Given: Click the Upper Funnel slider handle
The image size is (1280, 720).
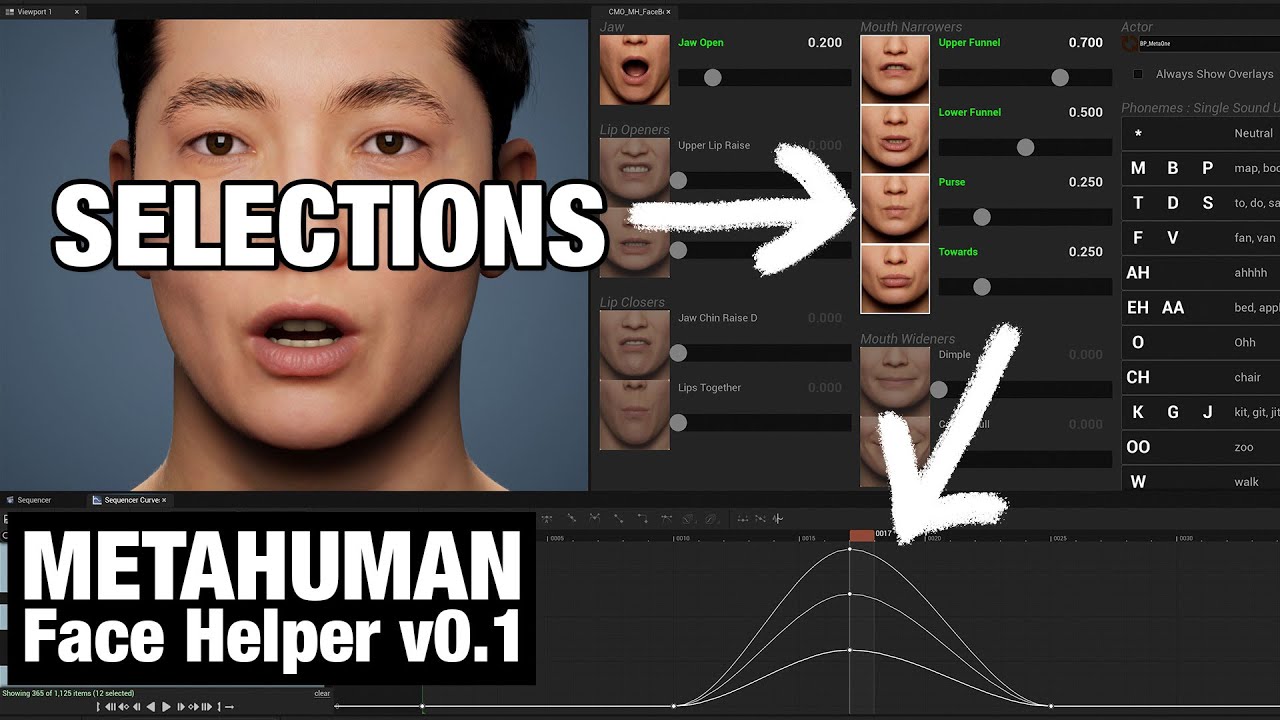Looking at the screenshot, I should (x=1060, y=77).
